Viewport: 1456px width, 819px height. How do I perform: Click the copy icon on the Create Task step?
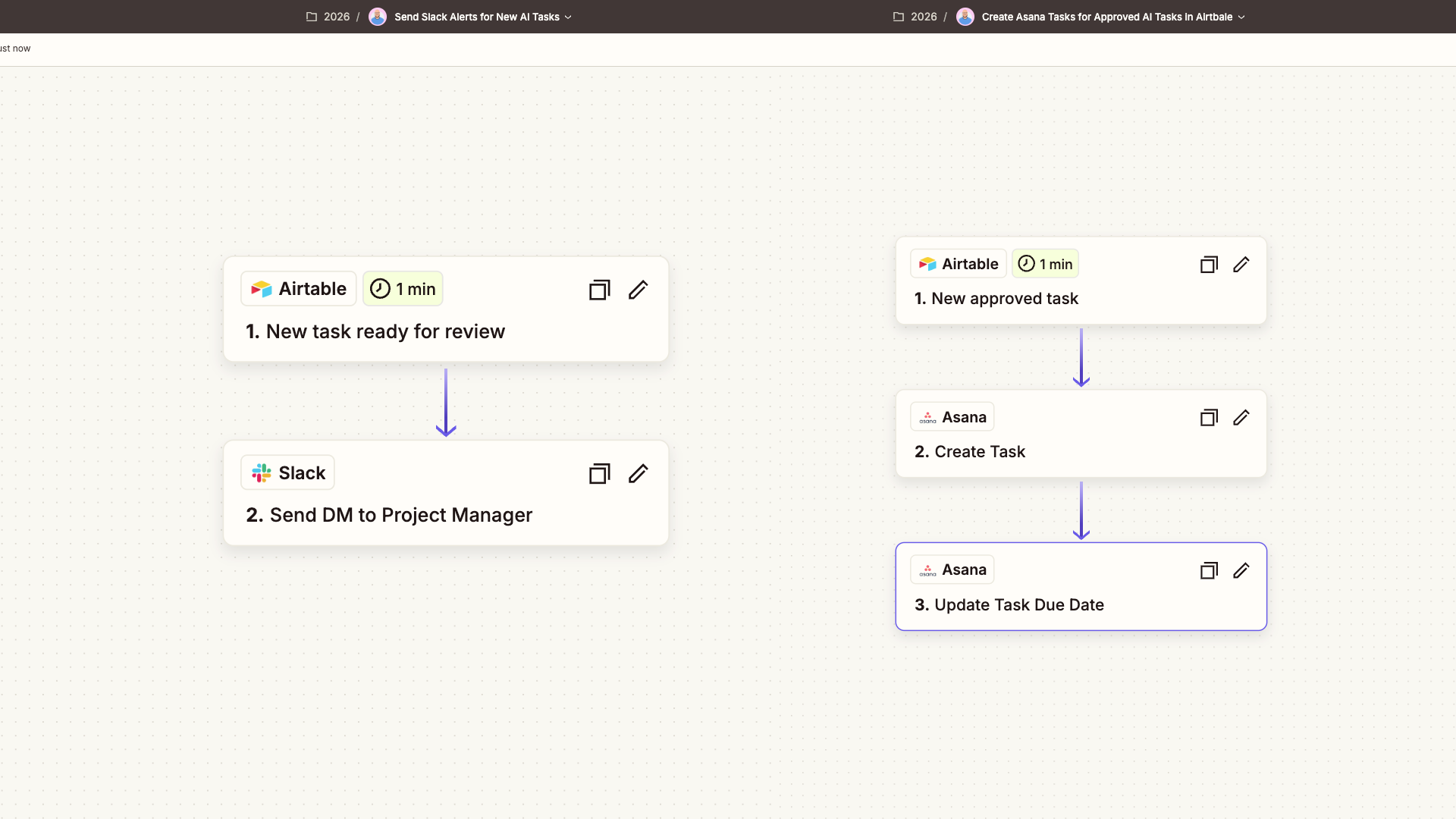click(1209, 417)
